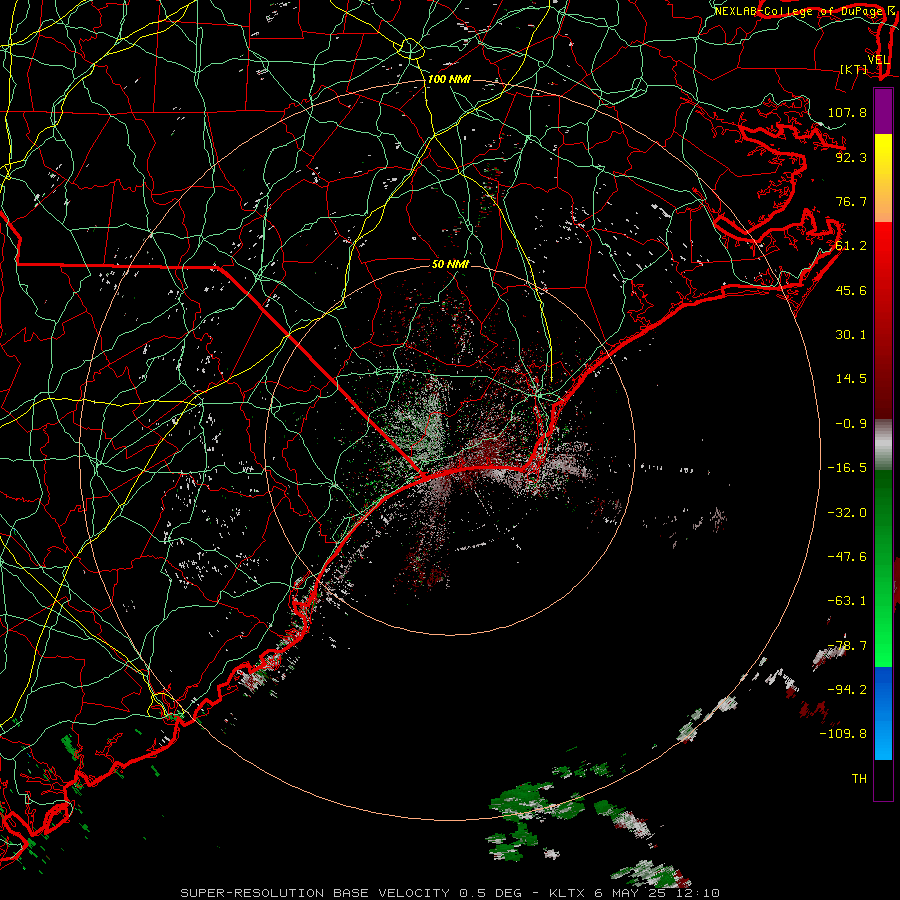This screenshot has width=900, height=900.
Task: Click the -78.7 legend value
Action: pos(847,646)
